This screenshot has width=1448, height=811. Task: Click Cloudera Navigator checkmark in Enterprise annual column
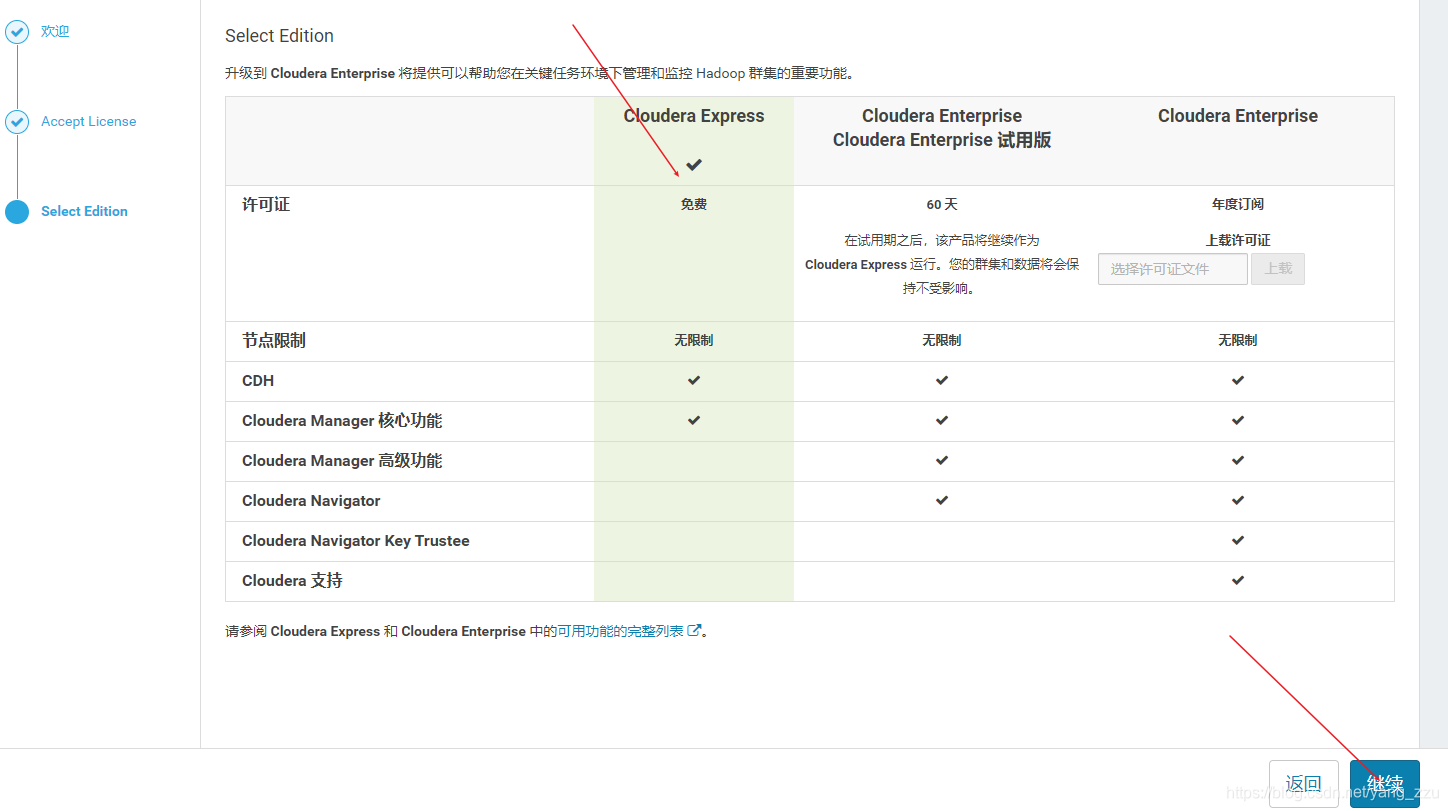(x=1238, y=500)
